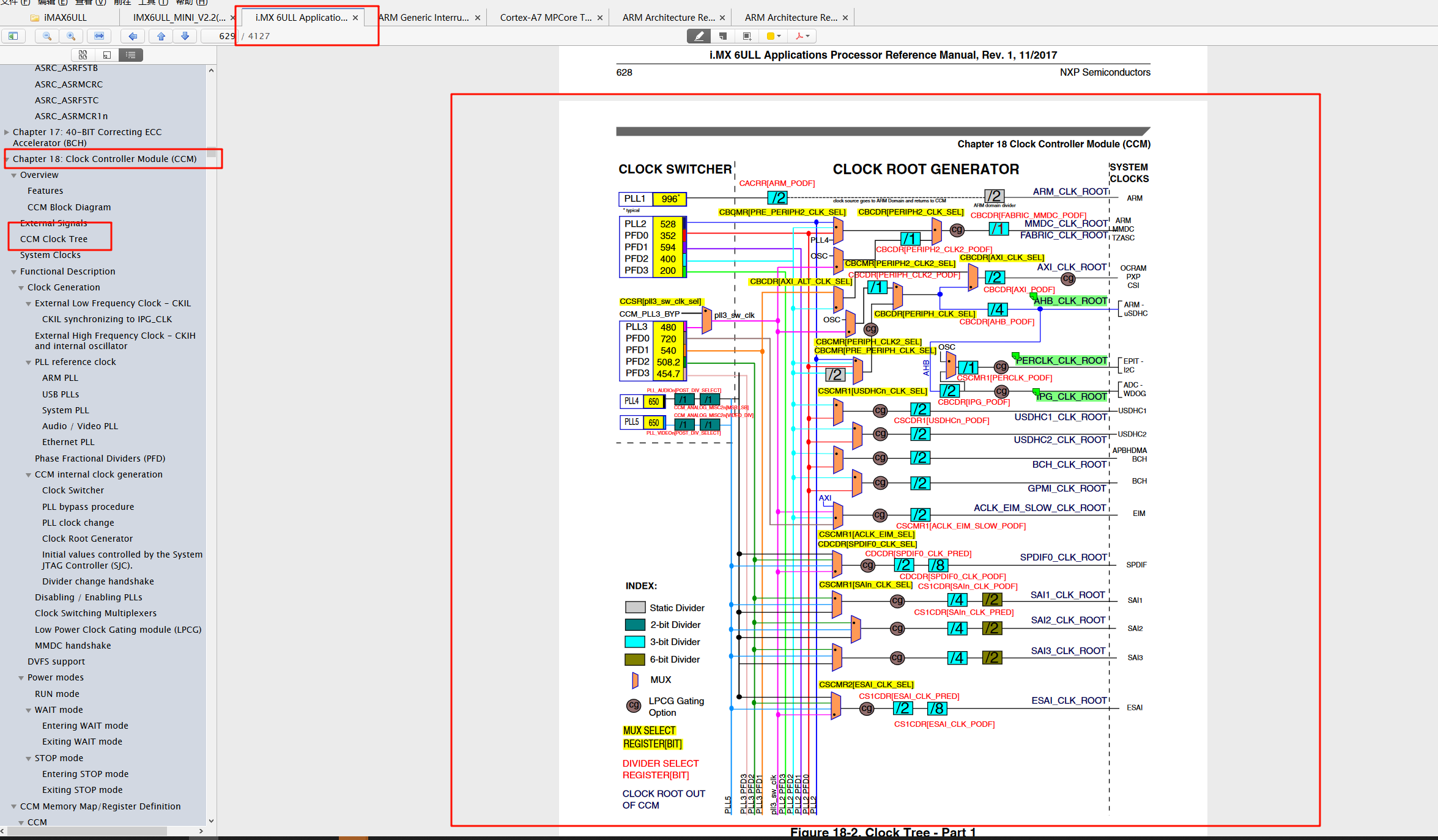1438x840 pixels.
Task: Click the zoom in magnifier
Action: 71,36
